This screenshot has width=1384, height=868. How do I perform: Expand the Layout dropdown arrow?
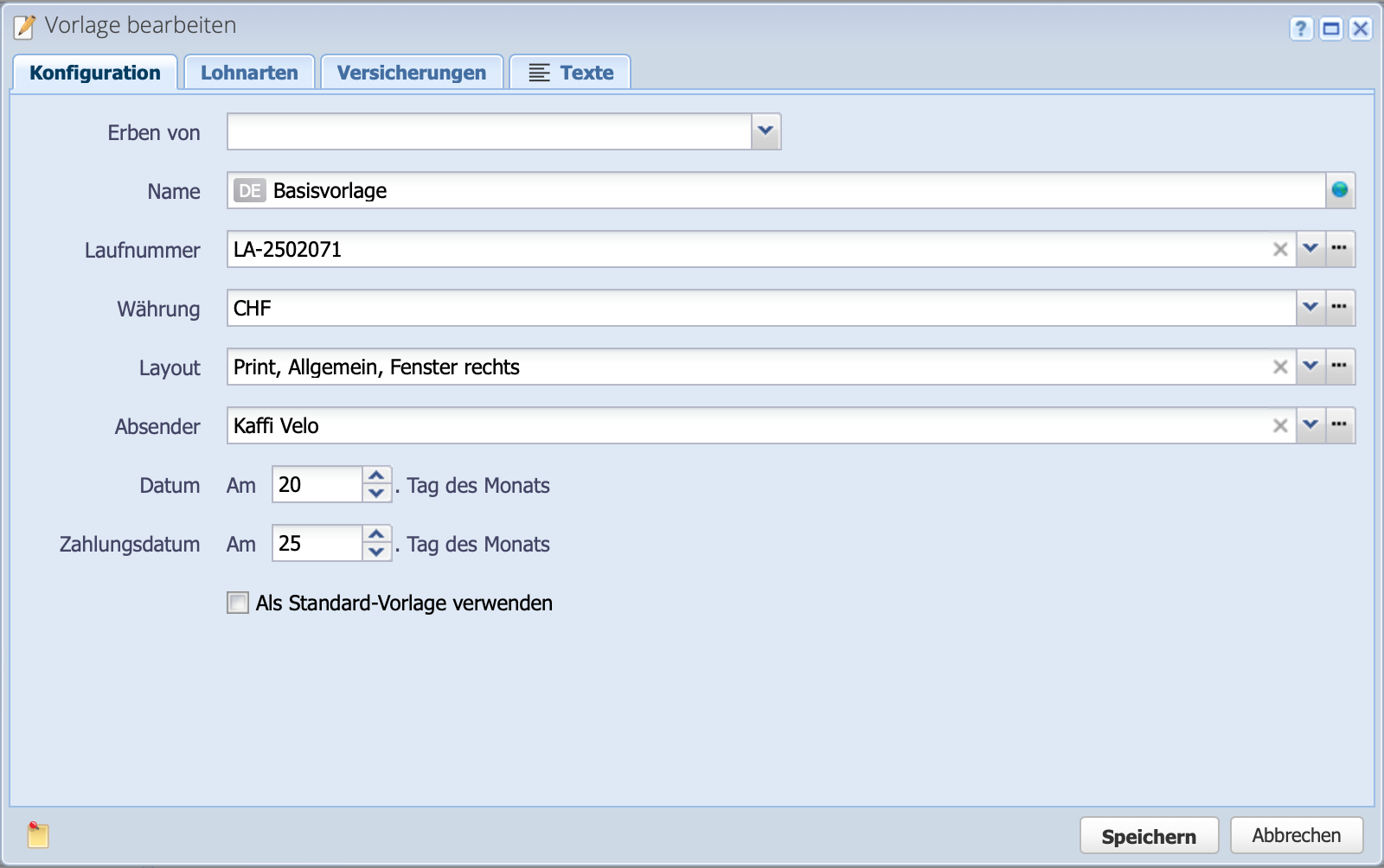1310,367
